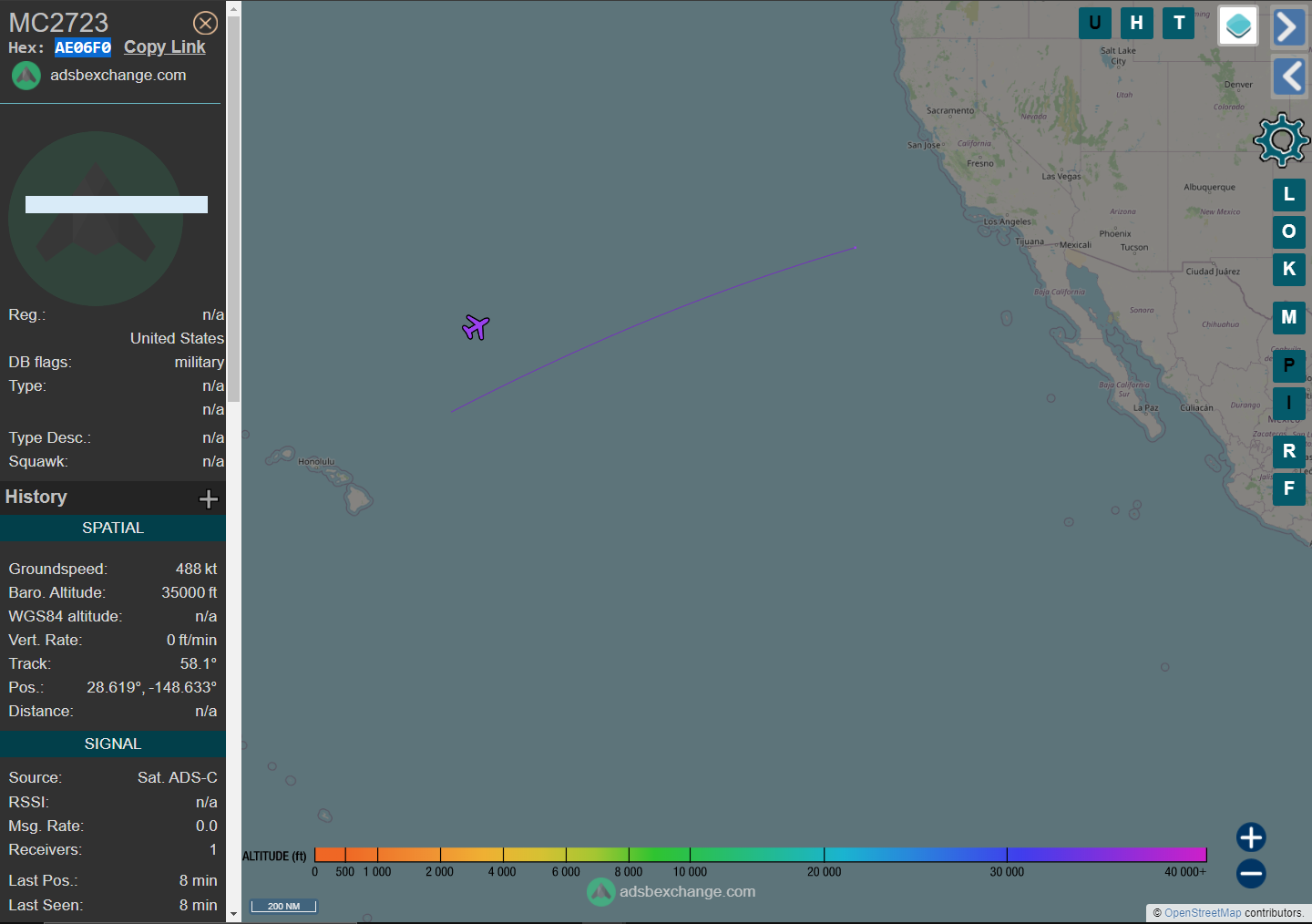The width and height of the screenshot is (1312, 924).
Task: Click the 0 ft/min vertical rate value
Action: (x=191, y=640)
